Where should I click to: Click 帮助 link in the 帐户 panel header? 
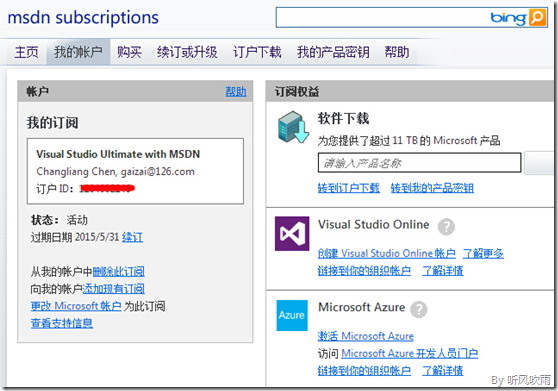236,91
